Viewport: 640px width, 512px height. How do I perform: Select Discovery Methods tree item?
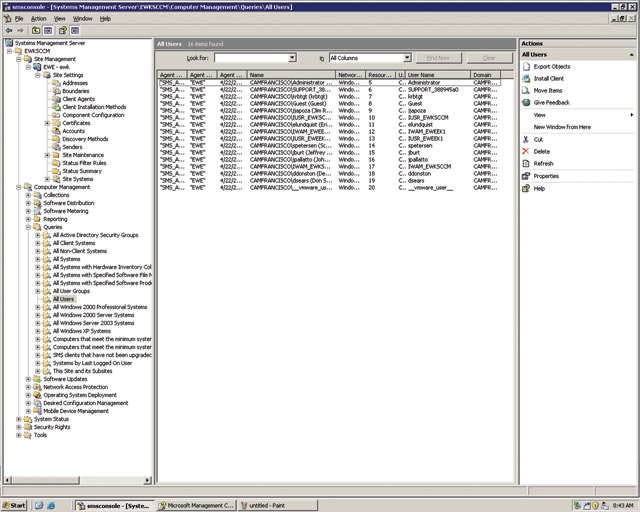[x=85, y=139]
